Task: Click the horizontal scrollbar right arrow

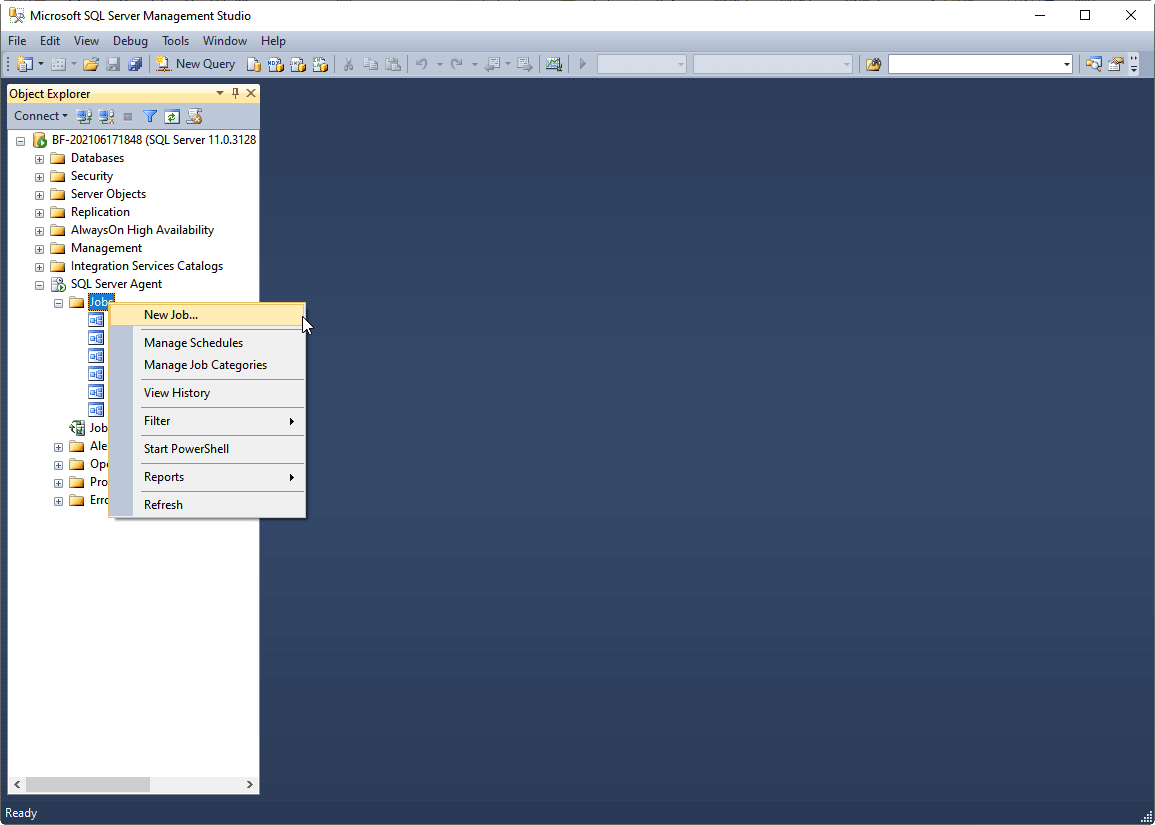Action: (x=250, y=784)
